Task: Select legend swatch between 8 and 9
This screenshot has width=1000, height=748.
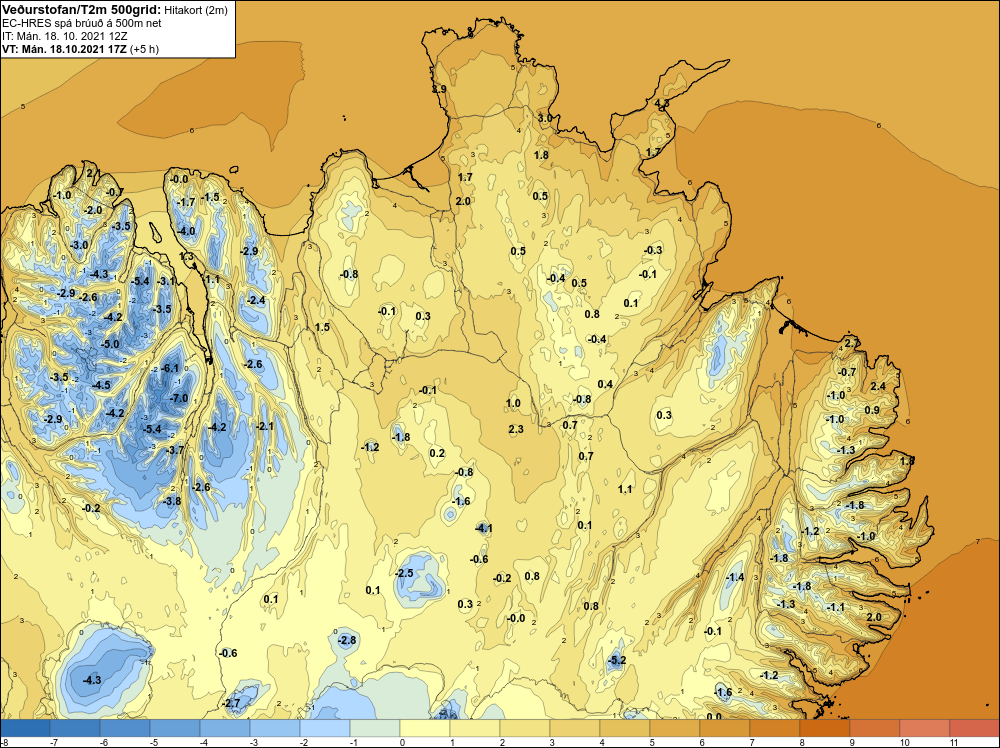Action: tap(825, 728)
